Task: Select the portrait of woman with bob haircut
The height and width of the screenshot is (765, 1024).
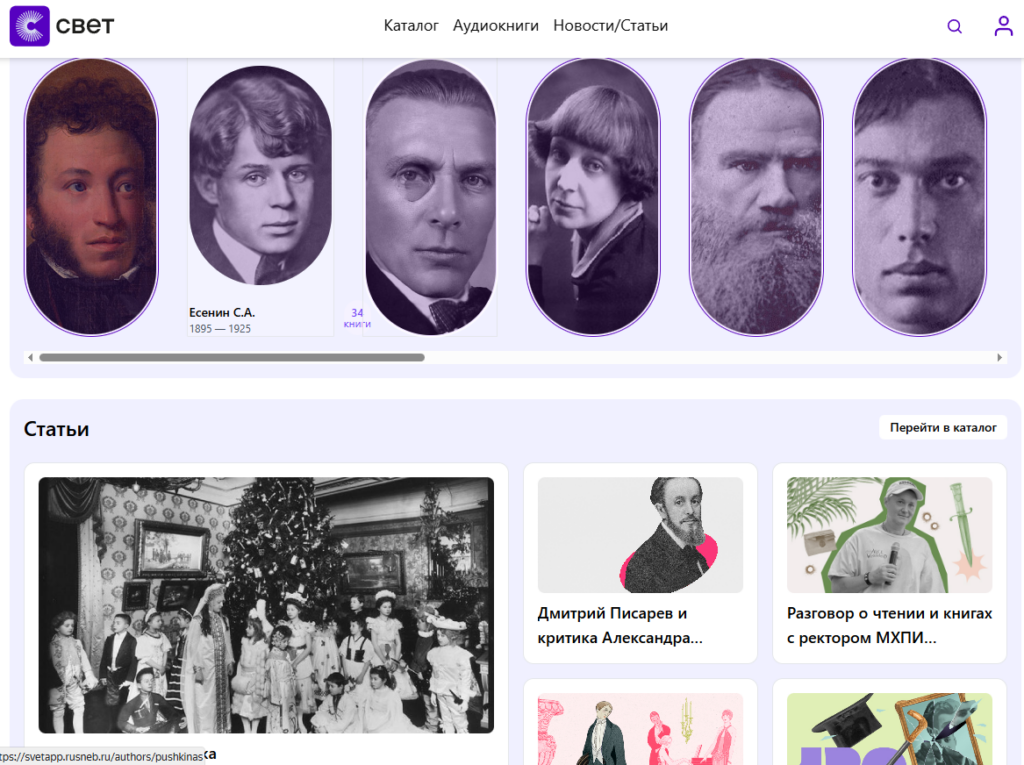Action: pyautogui.click(x=593, y=196)
